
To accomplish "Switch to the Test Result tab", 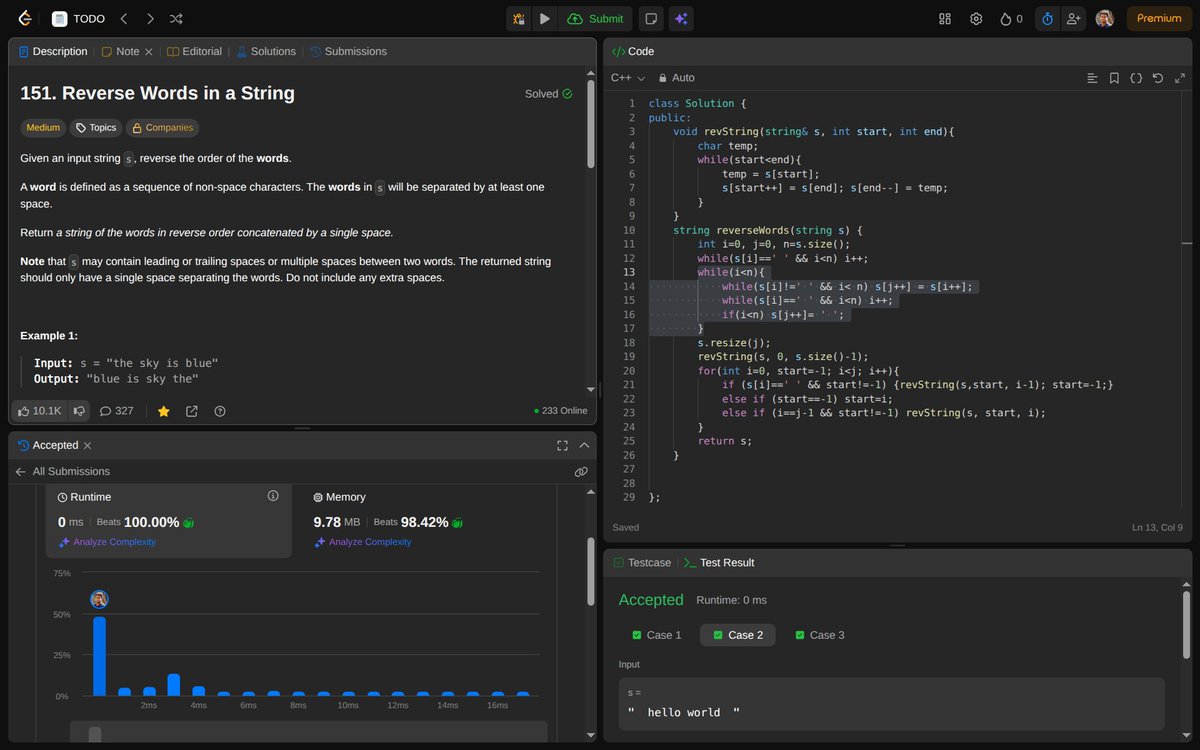I will click(718, 563).
